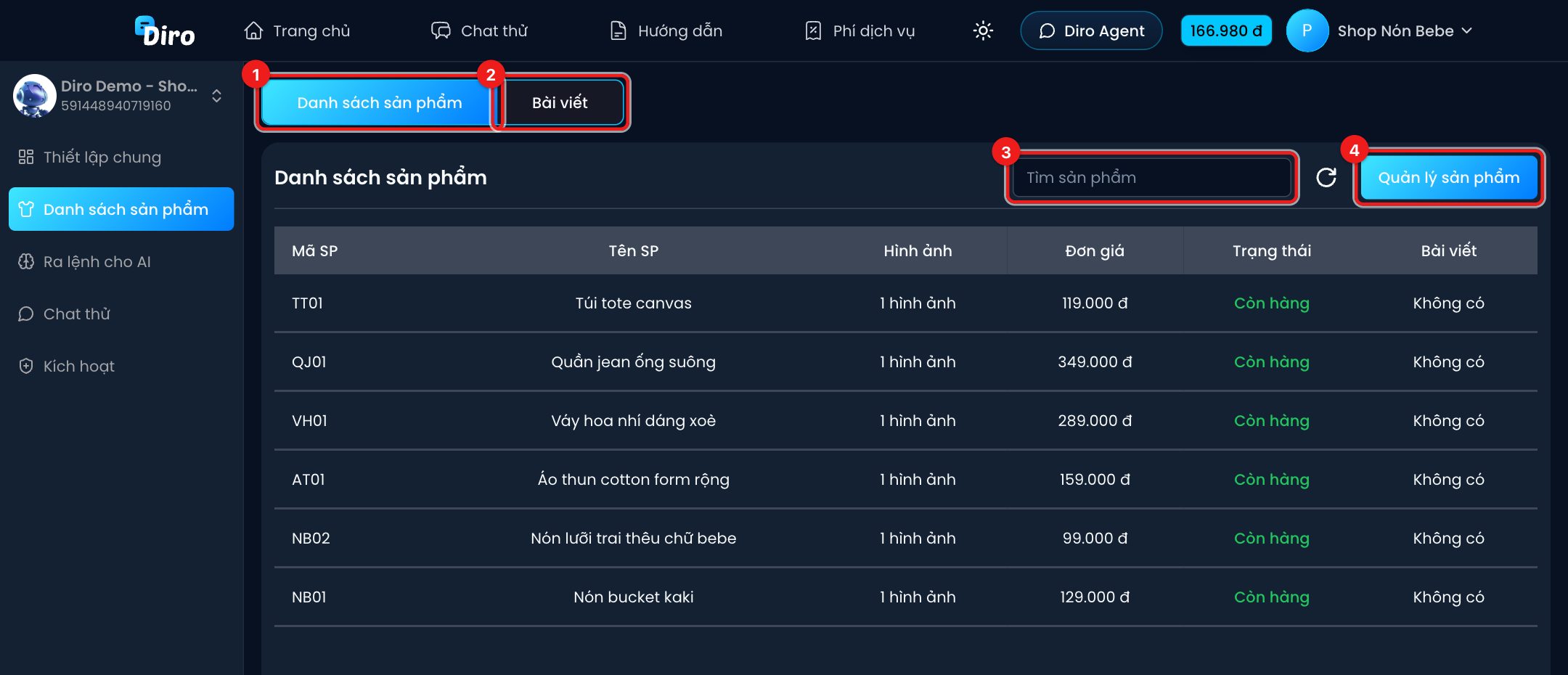Viewport: 1568px width, 675px height.
Task: Refresh the product list with reload icon
Action: tap(1326, 177)
